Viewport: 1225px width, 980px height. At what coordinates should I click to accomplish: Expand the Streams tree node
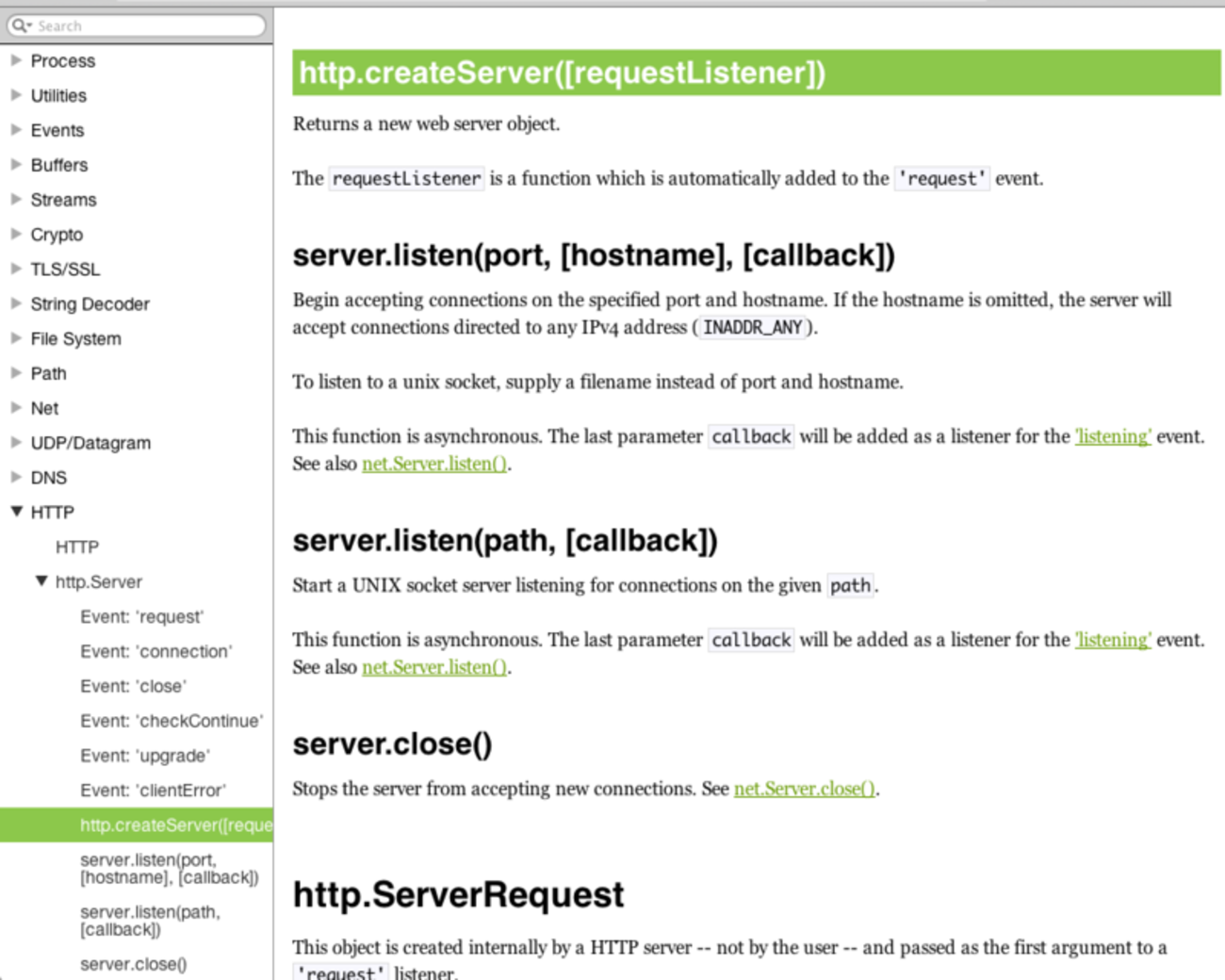pos(16,199)
